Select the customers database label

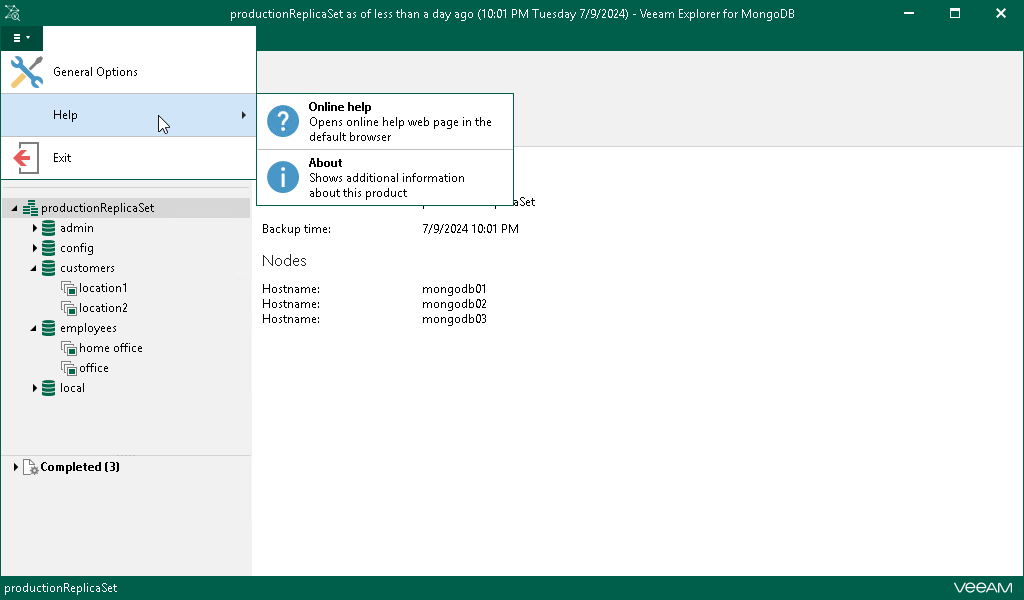[x=88, y=268]
